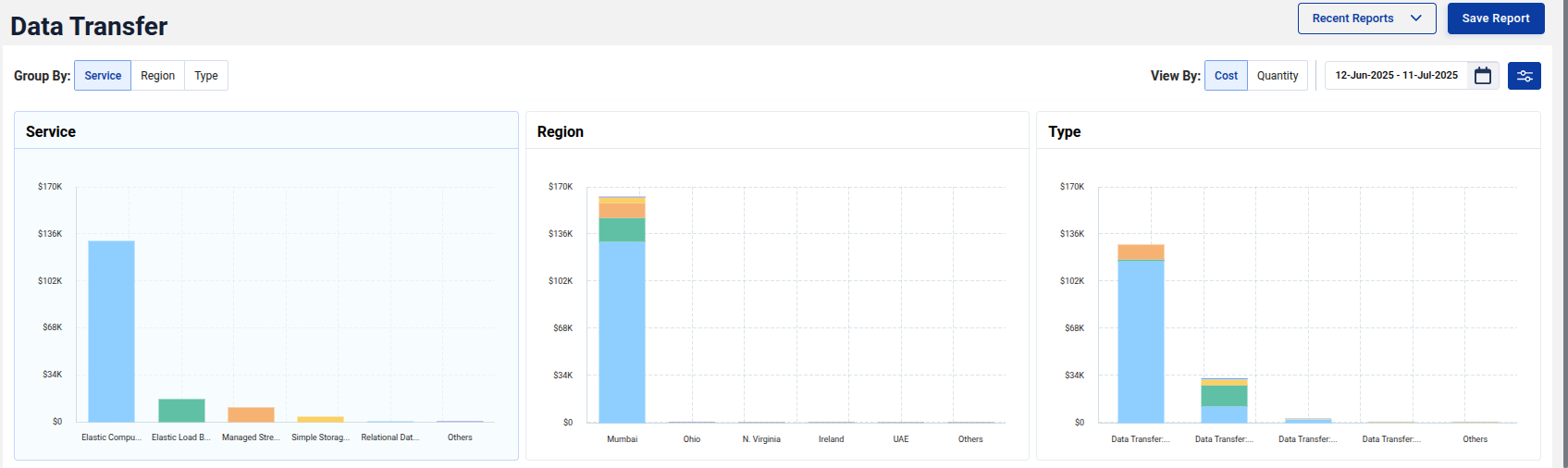
Task: Expand the Recent Reports dropdown
Action: 1365,18
